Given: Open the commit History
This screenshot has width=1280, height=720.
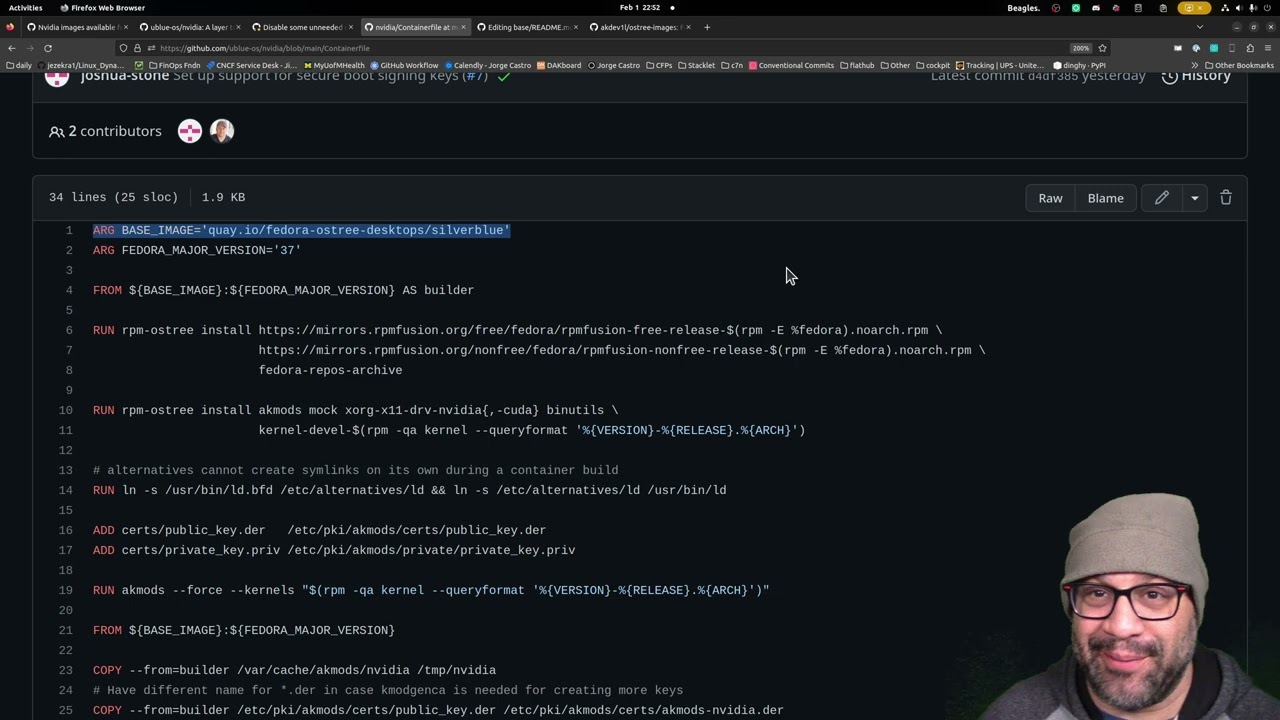Looking at the screenshot, I should pos(1196,76).
